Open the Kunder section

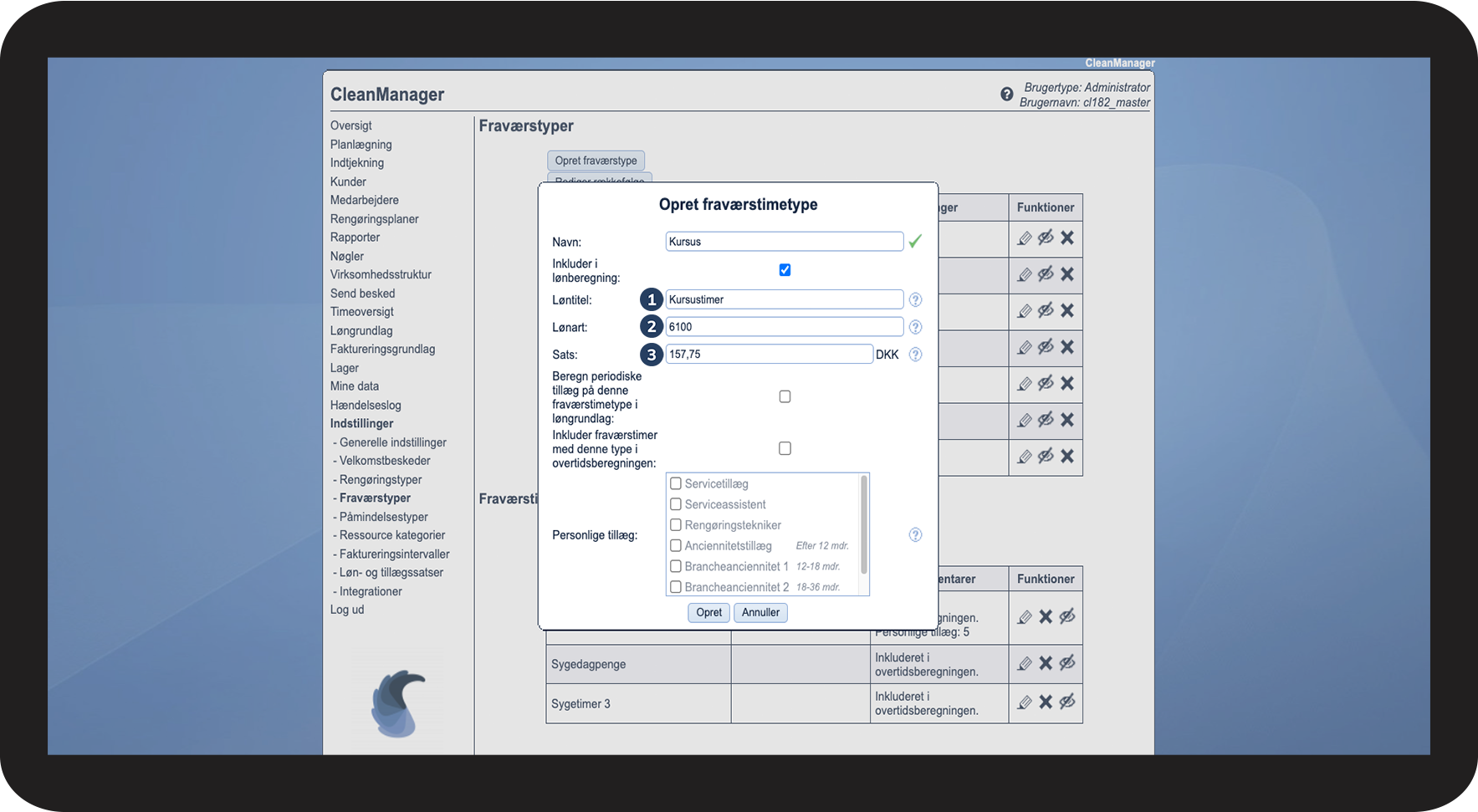click(x=348, y=181)
